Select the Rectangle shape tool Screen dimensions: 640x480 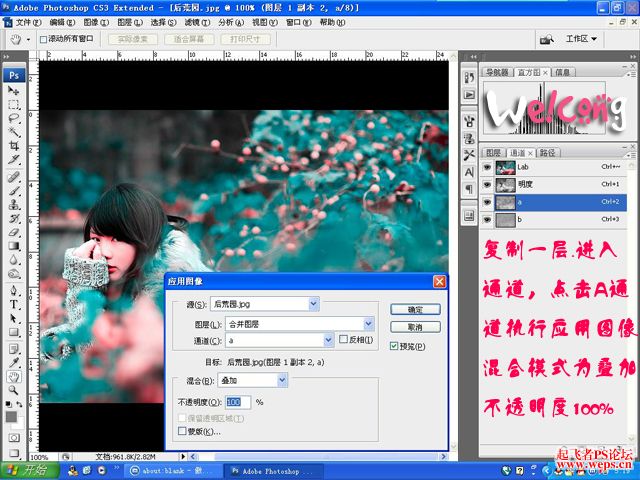[14, 332]
